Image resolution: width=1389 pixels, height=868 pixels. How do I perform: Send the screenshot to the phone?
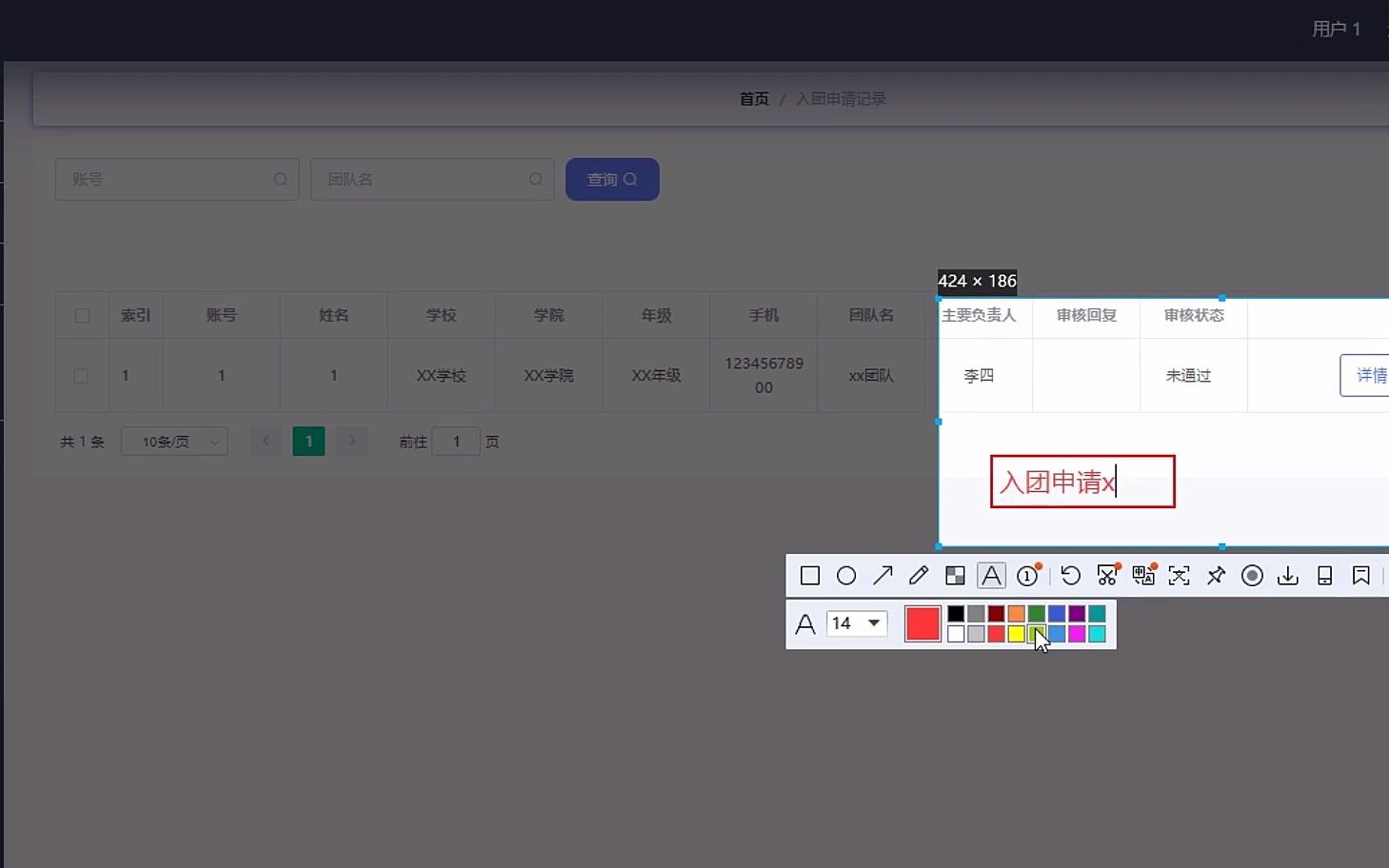1324,576
